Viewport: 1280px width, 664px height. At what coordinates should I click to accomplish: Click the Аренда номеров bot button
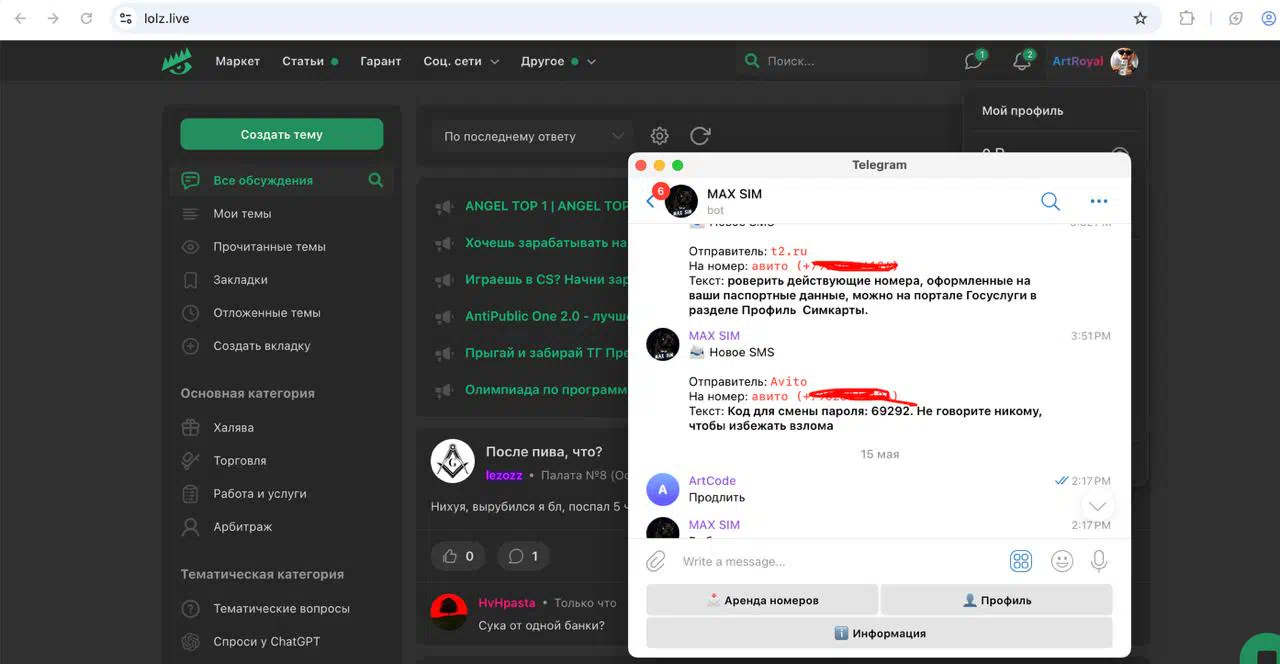point(762,600)
